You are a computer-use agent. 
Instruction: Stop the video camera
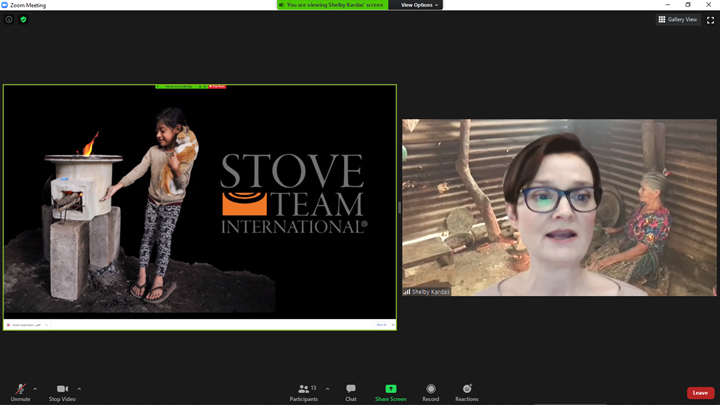62,393
